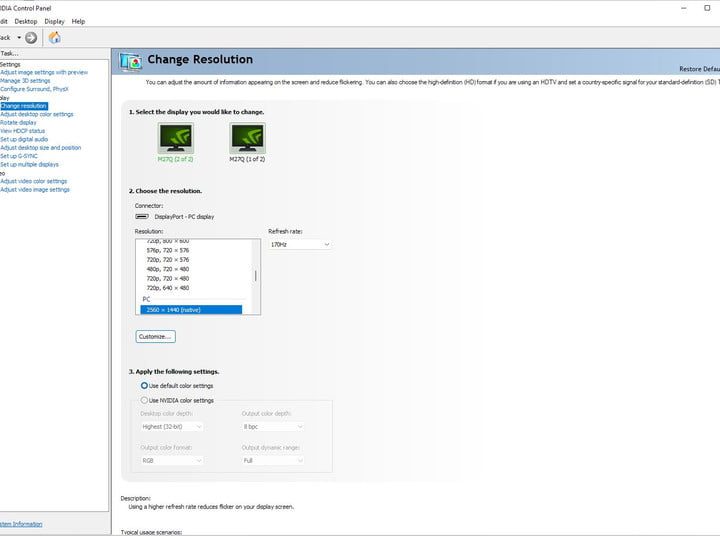
Task: Open the Display menu
Action: pyautogui.click(x=54, y=21)
